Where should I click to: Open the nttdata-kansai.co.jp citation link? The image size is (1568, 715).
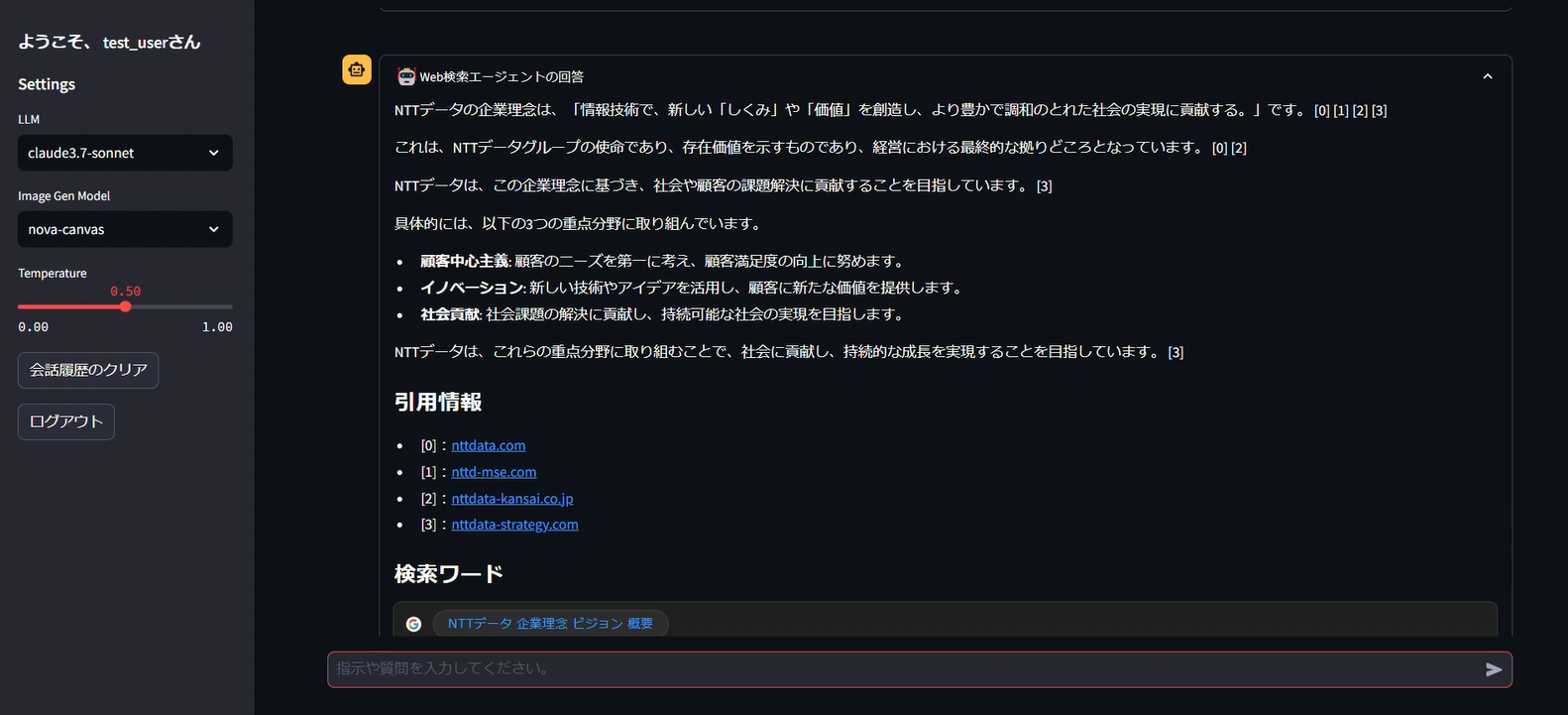coord(512,498)
